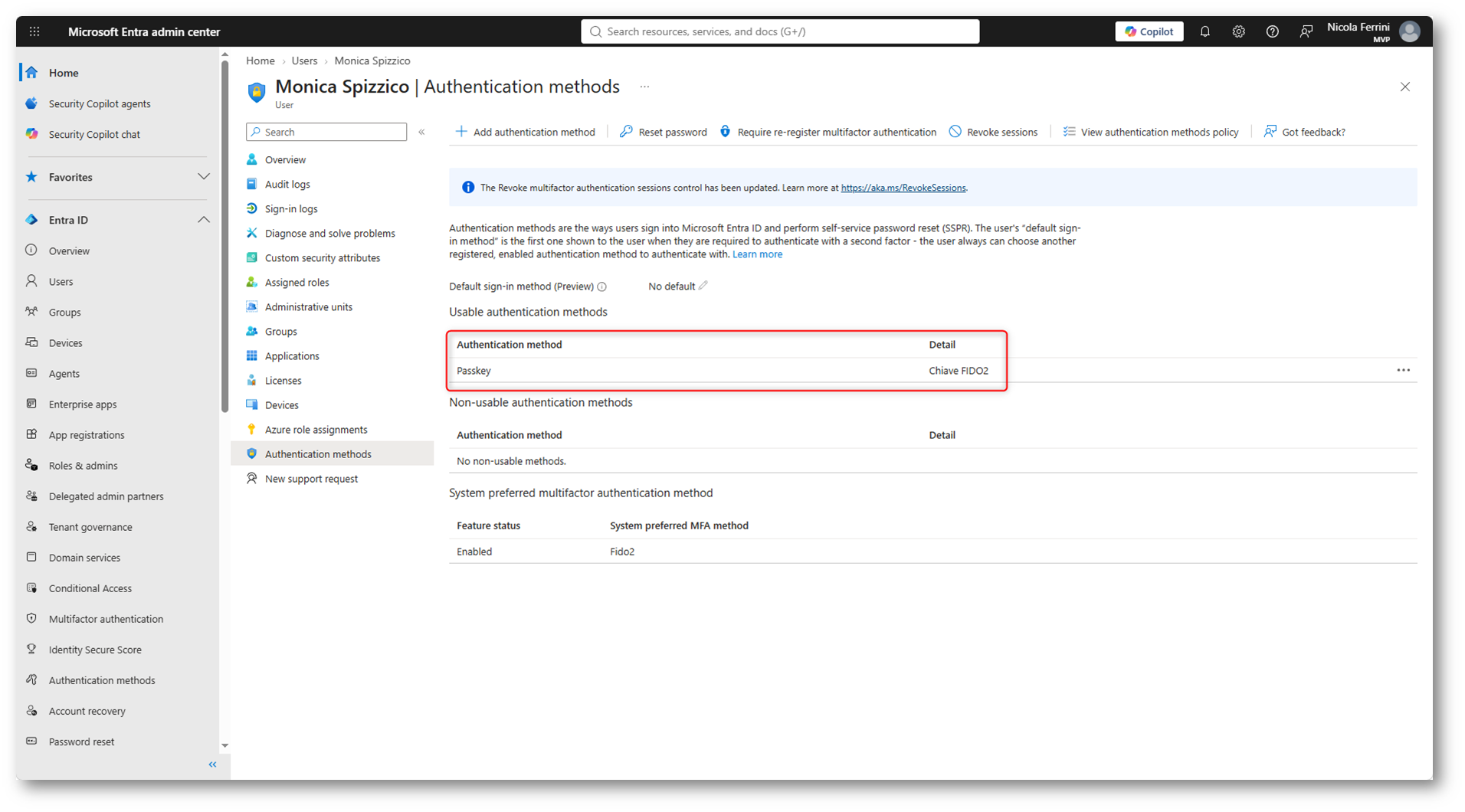Open Nicola Ferrini account avatar
Viewport: 1465px width, 812px height.
pos(1409,31)
